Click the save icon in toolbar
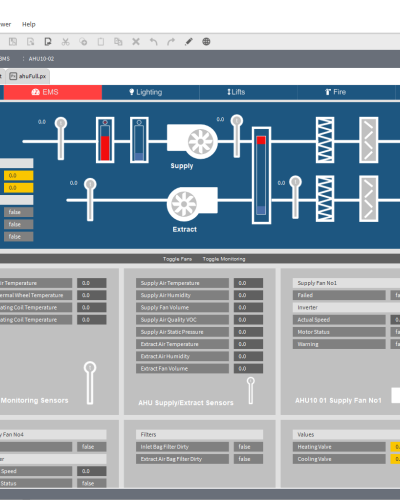 (13, 42)
